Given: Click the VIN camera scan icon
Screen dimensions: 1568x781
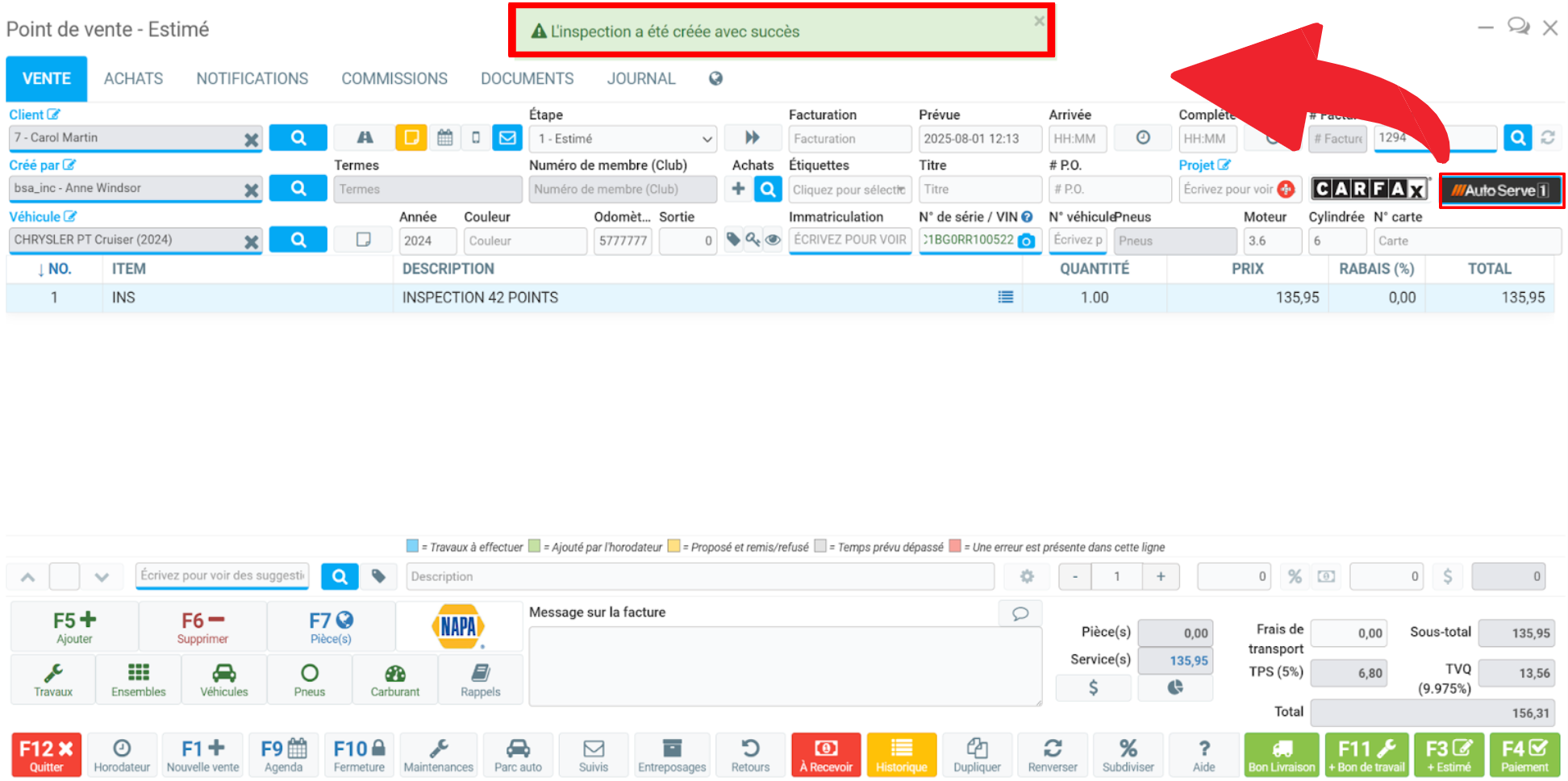Looking at the screenshot, I should point(1026,240).
